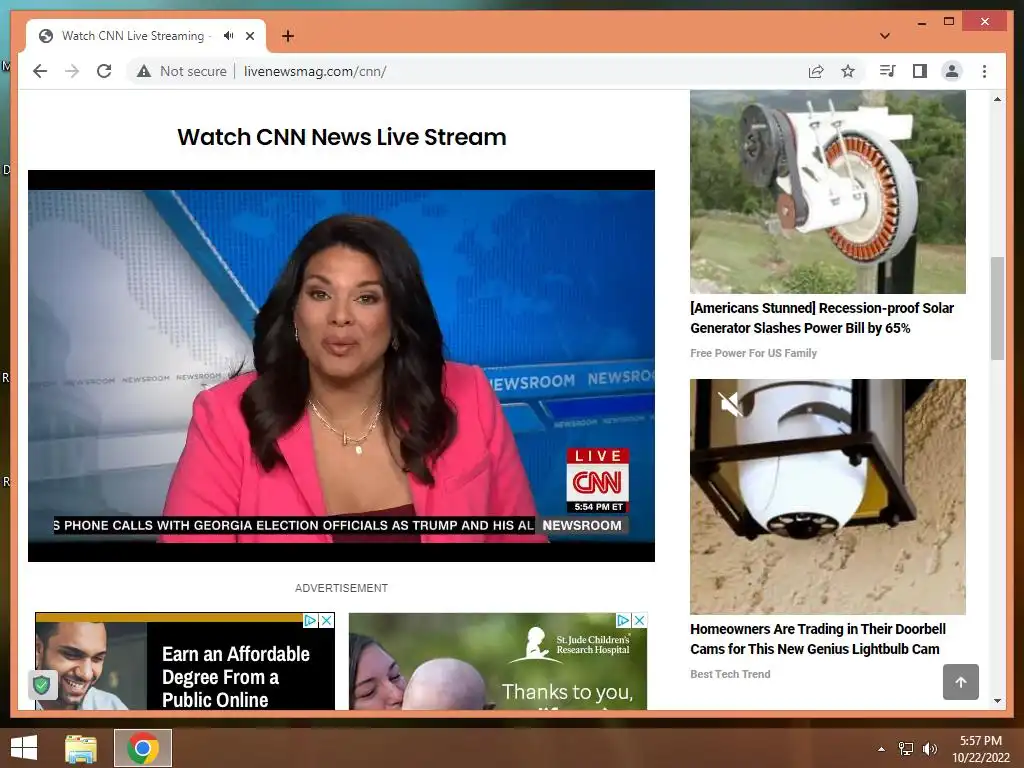
Task: Open the Earn an Affordable Degree ad
Action: click(185, 662)
